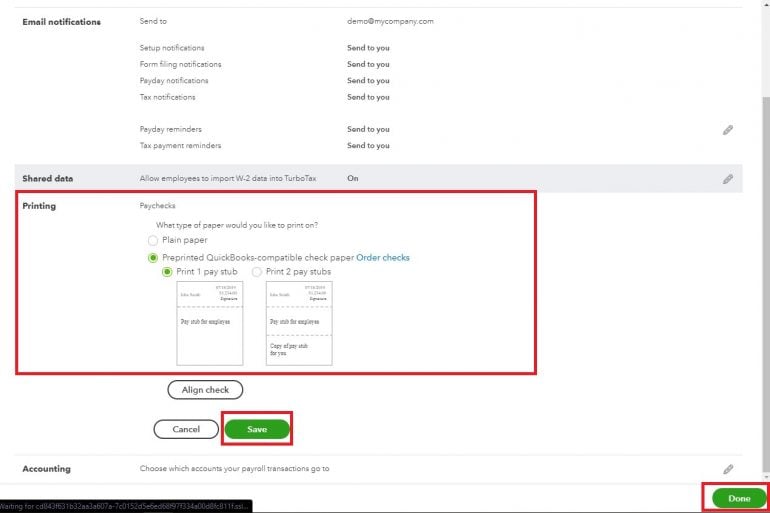Image resolution: width=770 pixels, height=513 pixels.
Task: Open the Order checks link
Action: click(383, 257)
